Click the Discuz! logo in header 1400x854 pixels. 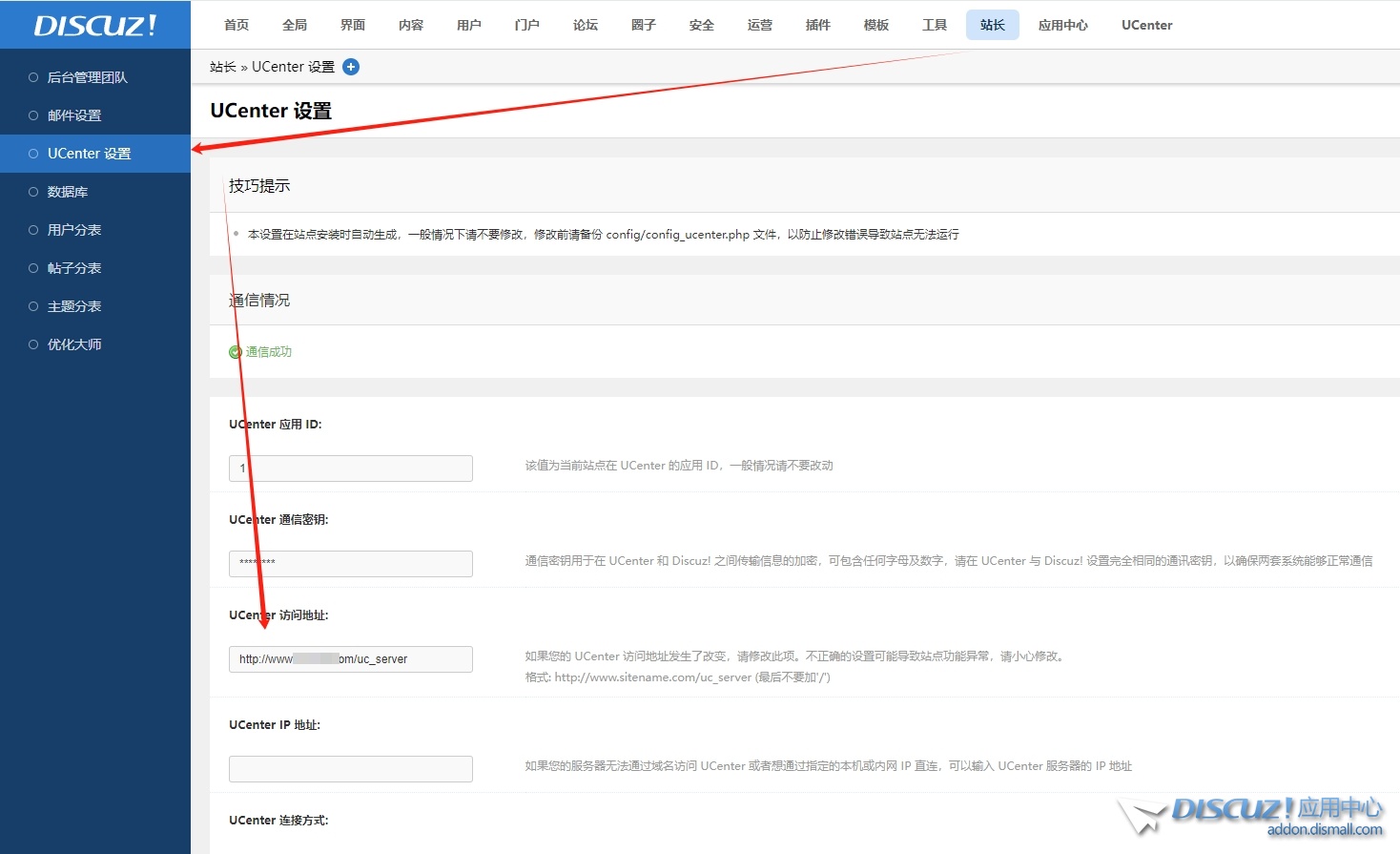coord(95,25)
